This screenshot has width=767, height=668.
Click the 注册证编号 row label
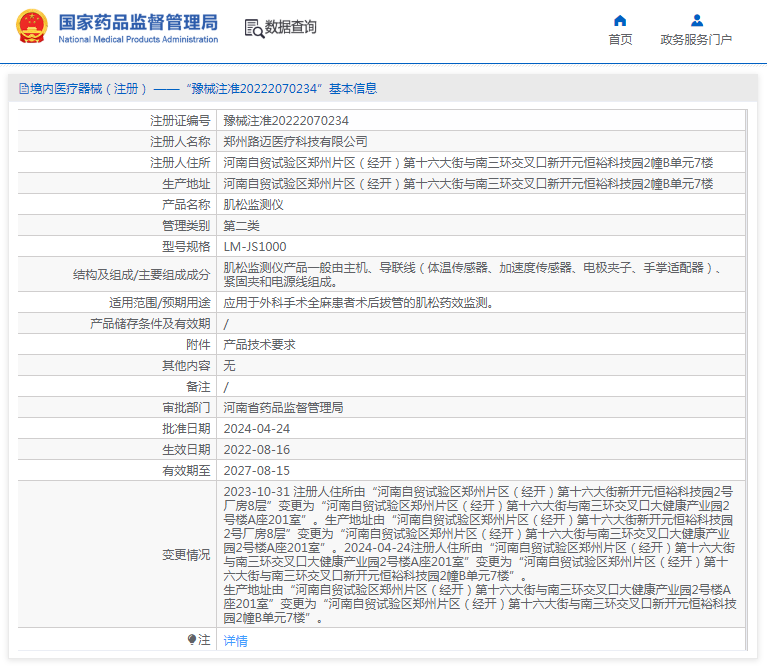(180, 121)
